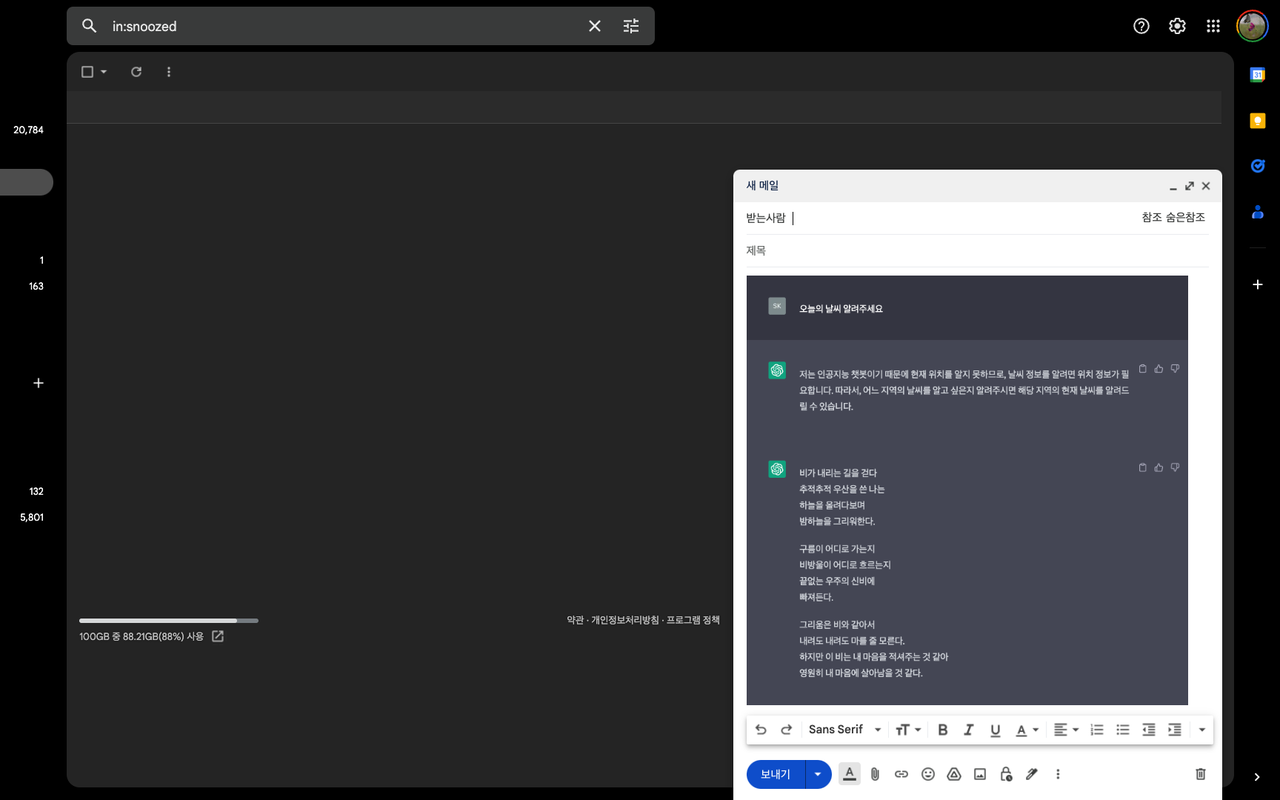Image resolution: width=1280 pixels, height=800 pixels.
Task: Toggle formatting options button
Action: pos(849,774)
